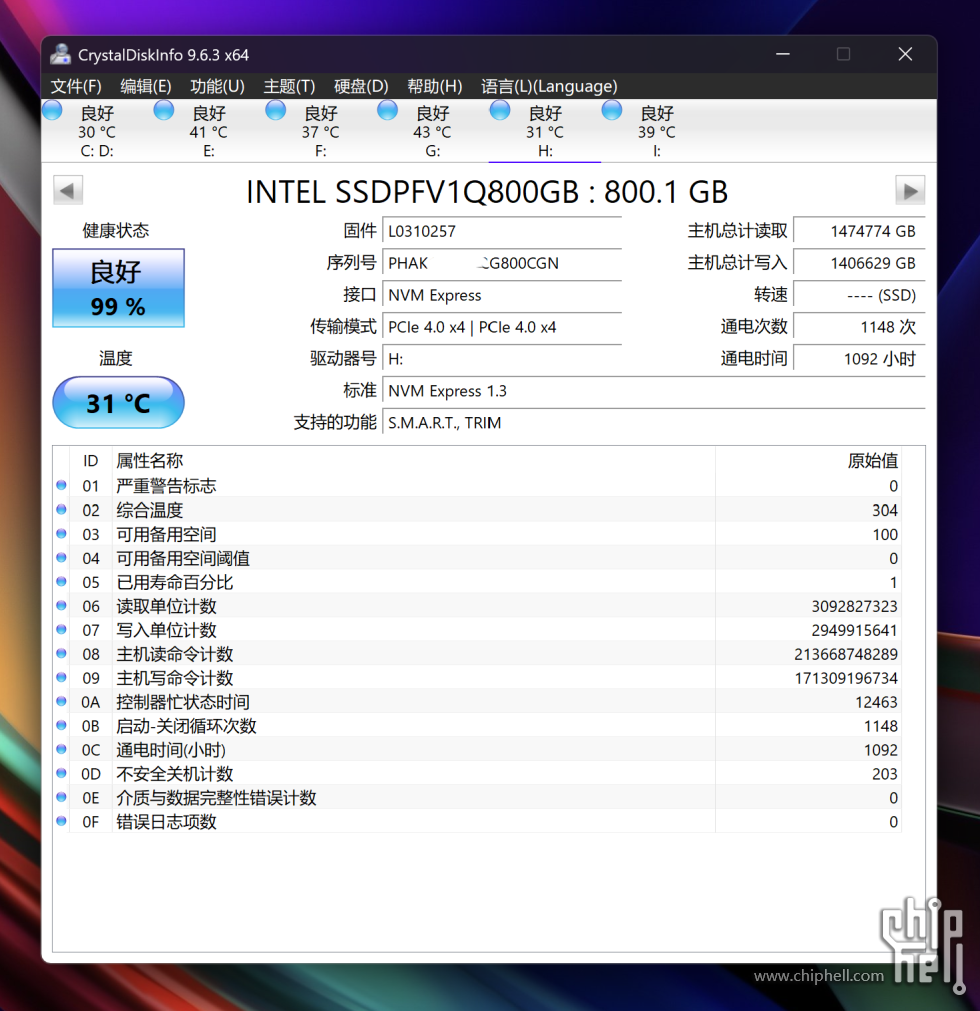Click the 31 °C temperature button
The height and width of the screenshot is (1011, 980).
119,403
